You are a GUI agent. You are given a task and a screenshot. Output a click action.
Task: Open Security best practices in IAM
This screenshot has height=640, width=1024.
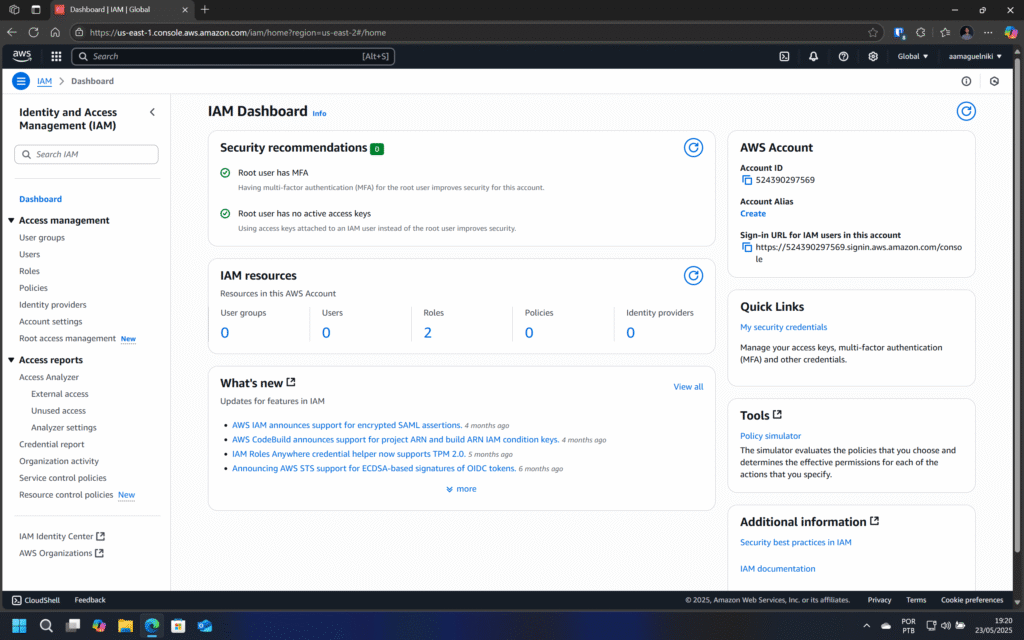coord(795,543)
